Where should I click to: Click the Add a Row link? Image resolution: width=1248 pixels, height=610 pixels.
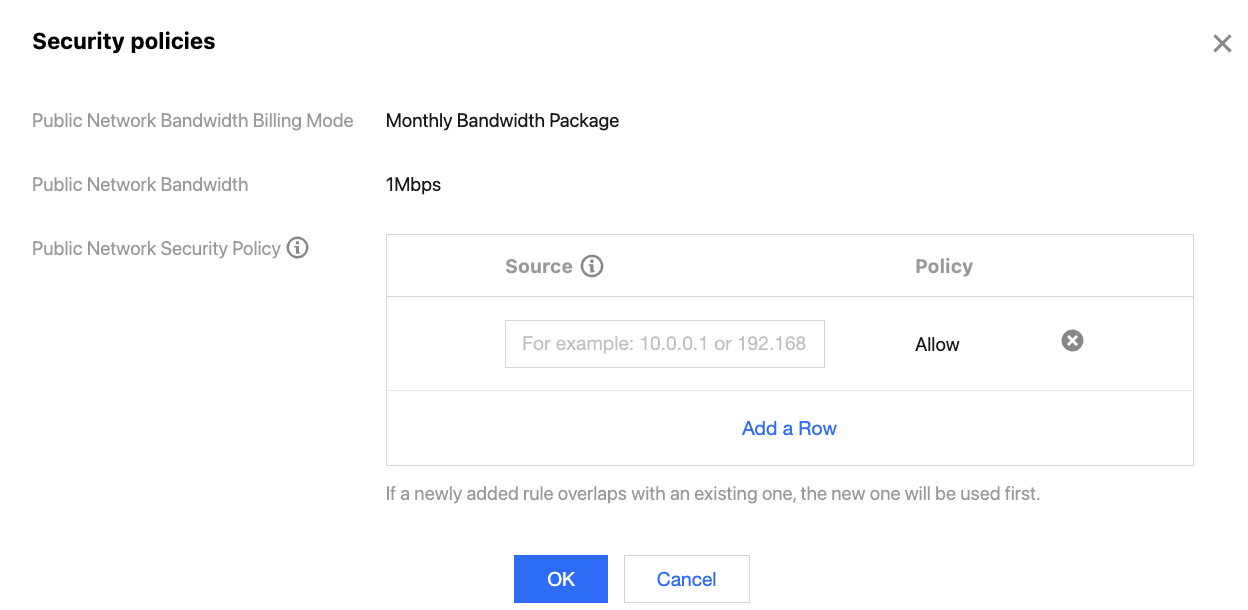tap(789, 428)
